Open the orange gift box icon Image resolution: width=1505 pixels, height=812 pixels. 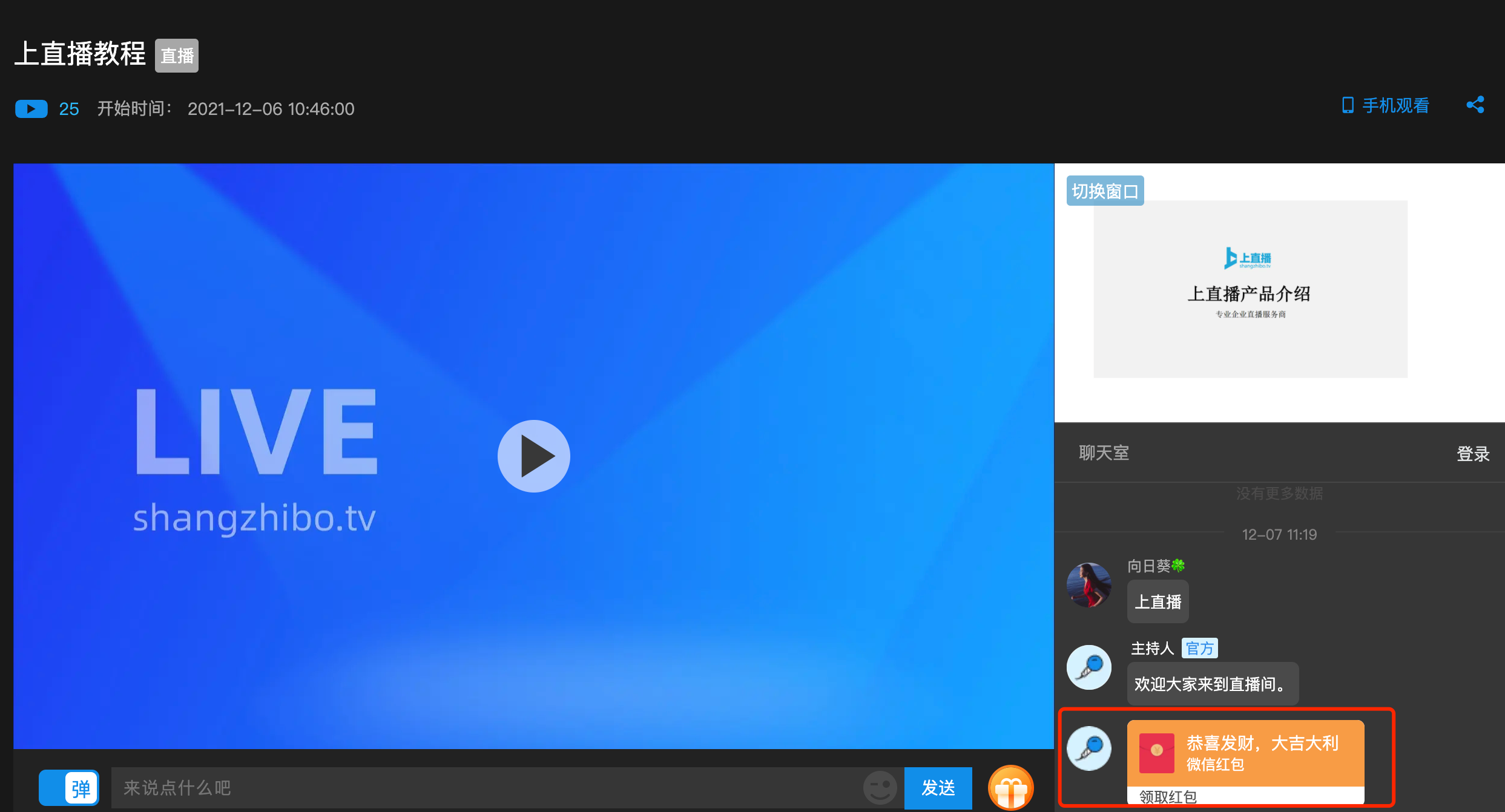pos(1010,788)
